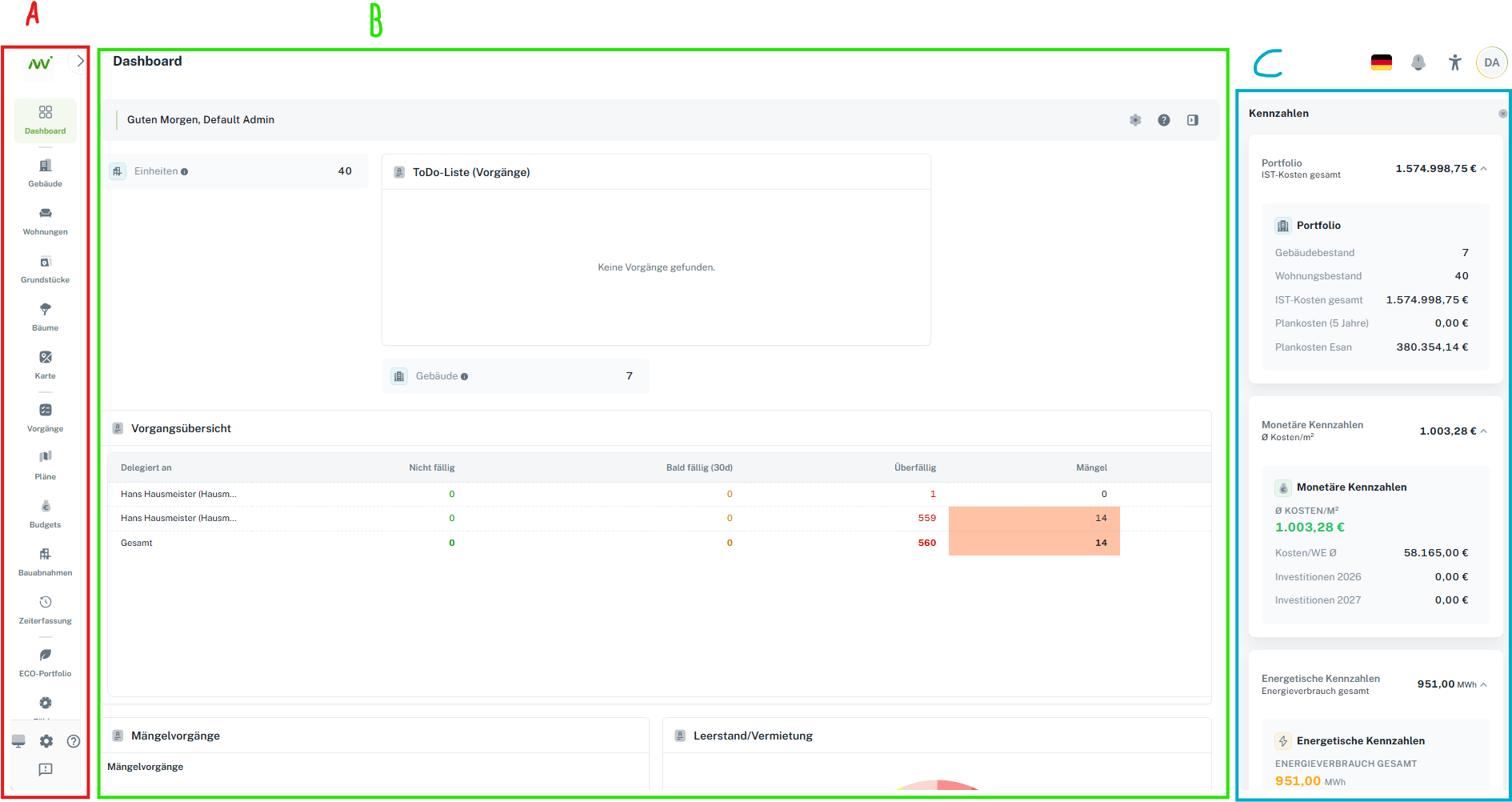Select Bäume in the sidebar
1512x802 pixels.
[x=46, y=317]
